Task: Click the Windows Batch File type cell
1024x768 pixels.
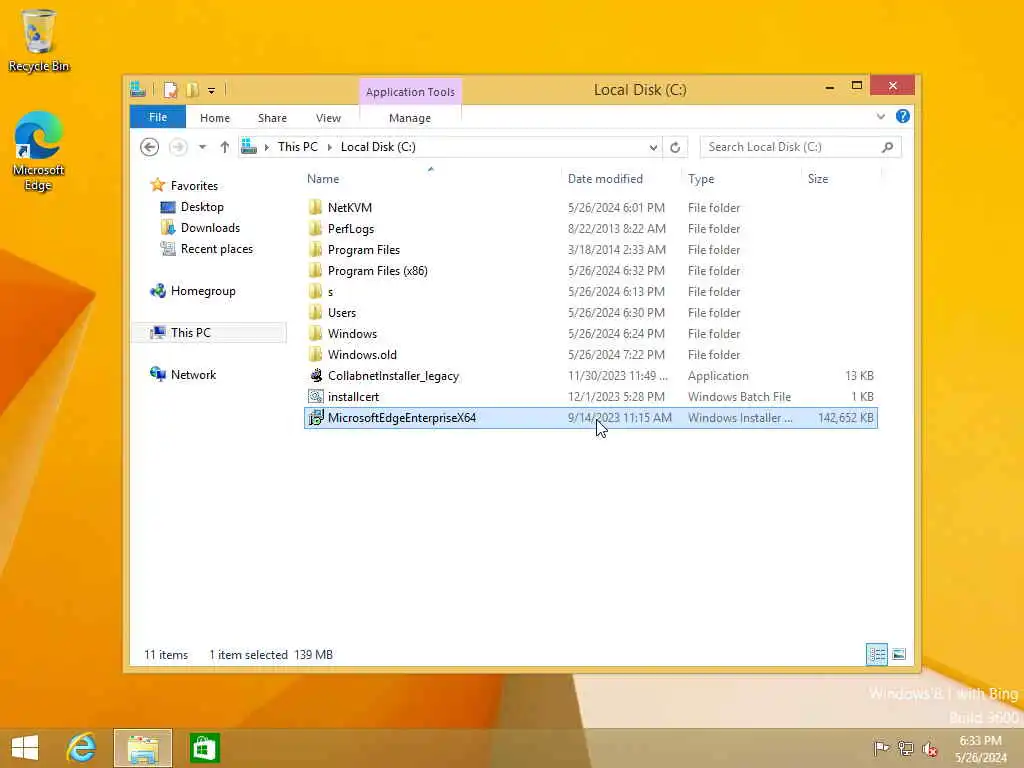Action: coord(739,397)
